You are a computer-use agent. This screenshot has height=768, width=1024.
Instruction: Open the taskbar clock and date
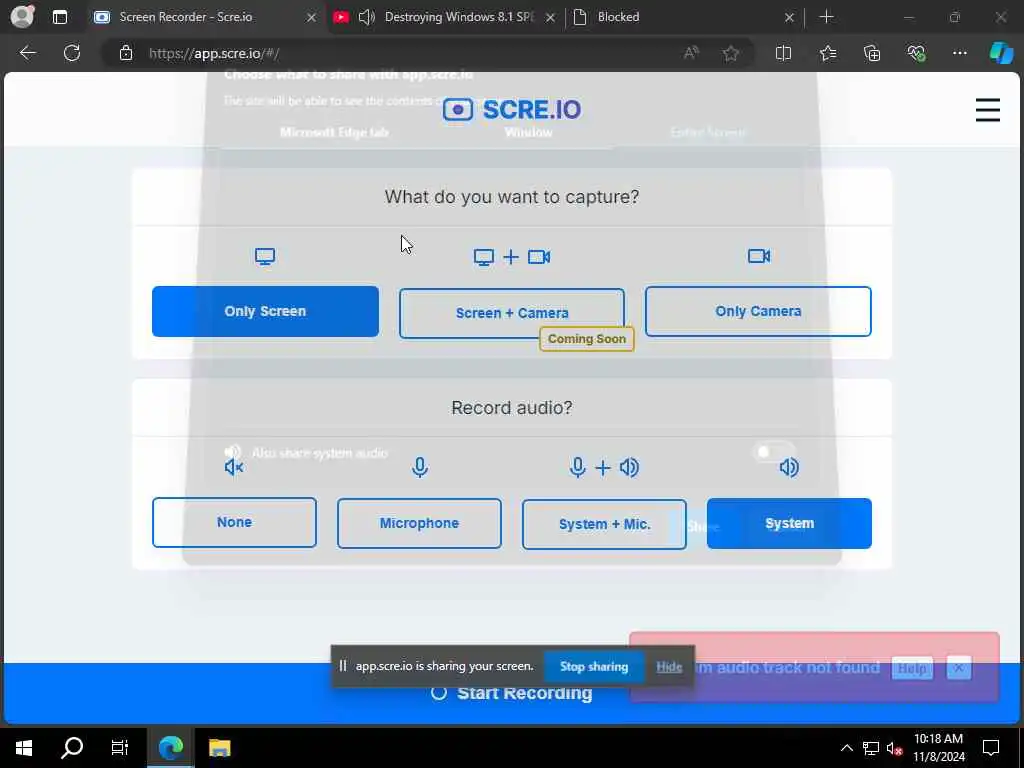point(938,748)
